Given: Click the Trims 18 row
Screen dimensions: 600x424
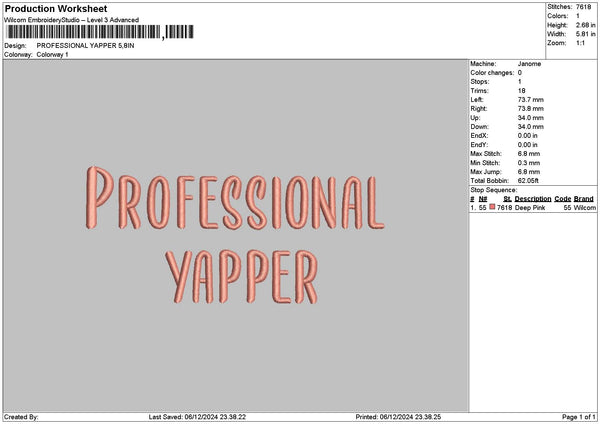Looking at the screenshot, I should [x=498, y=91].
